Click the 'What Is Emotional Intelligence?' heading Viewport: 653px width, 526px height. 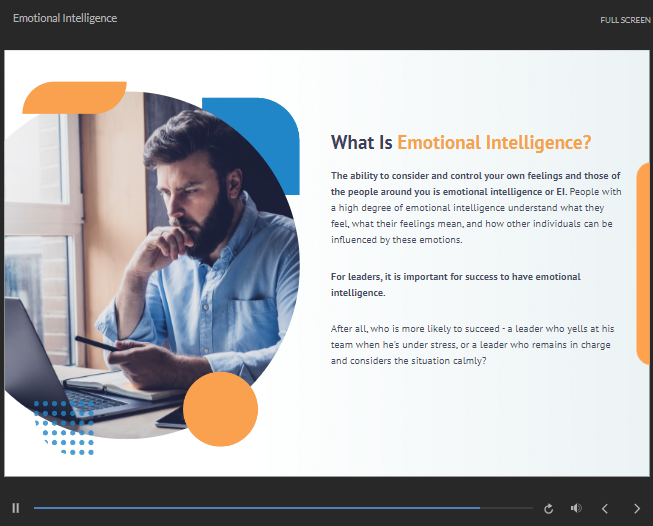pyautogui.click(x=461, y=142)
